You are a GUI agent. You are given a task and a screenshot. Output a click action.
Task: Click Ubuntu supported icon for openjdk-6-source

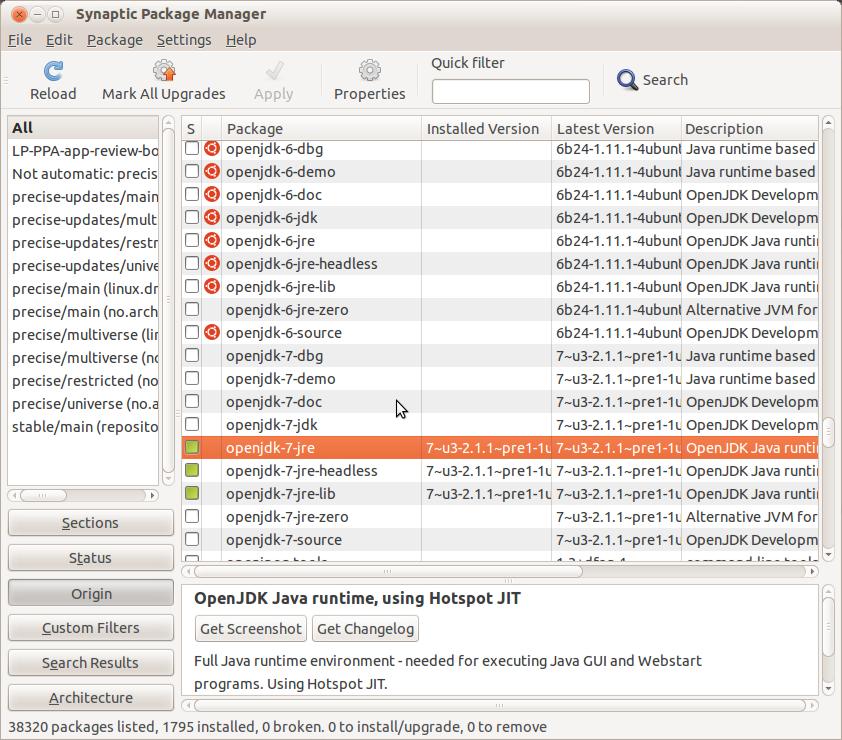point(212,333)
